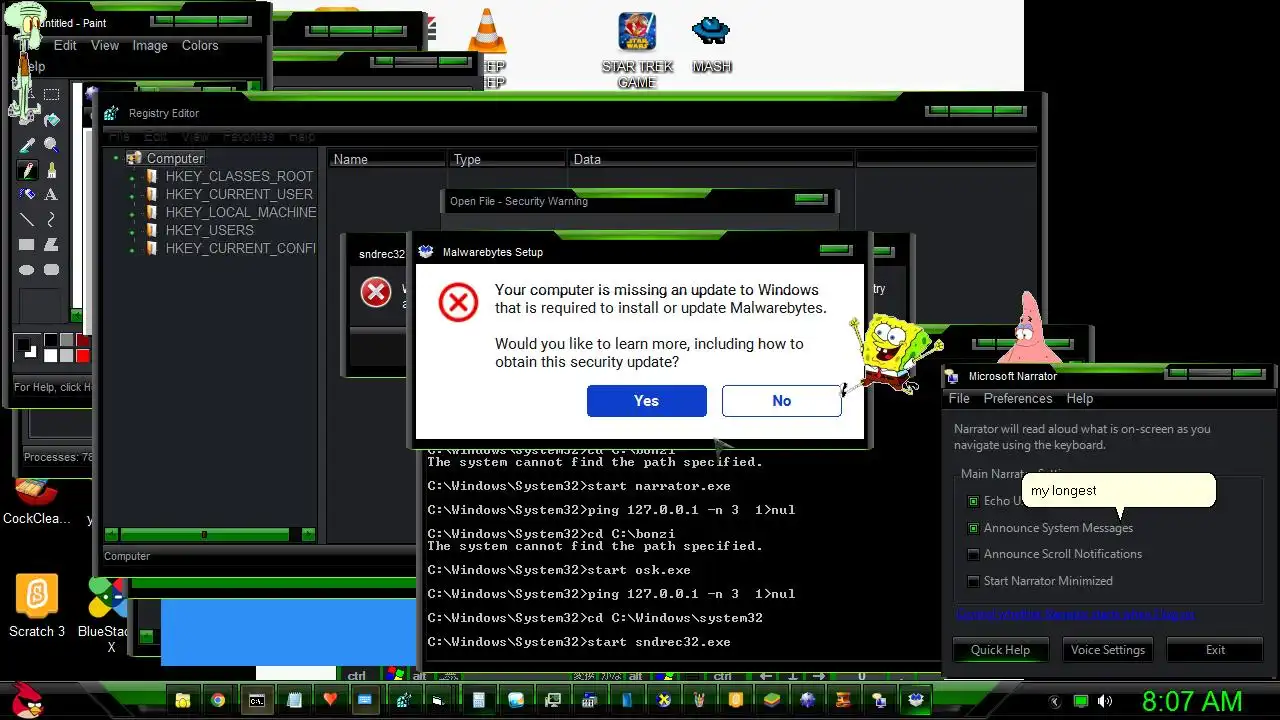Toggle Announce System Messages checkbox

[973, 528]
